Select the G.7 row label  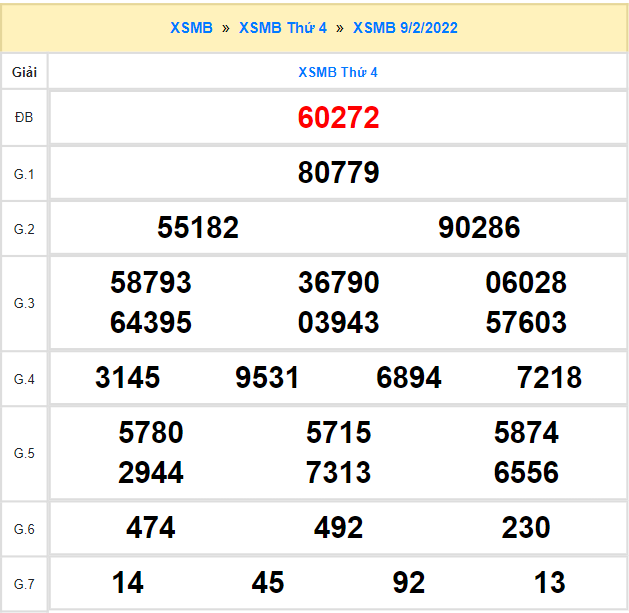(24, 583)
